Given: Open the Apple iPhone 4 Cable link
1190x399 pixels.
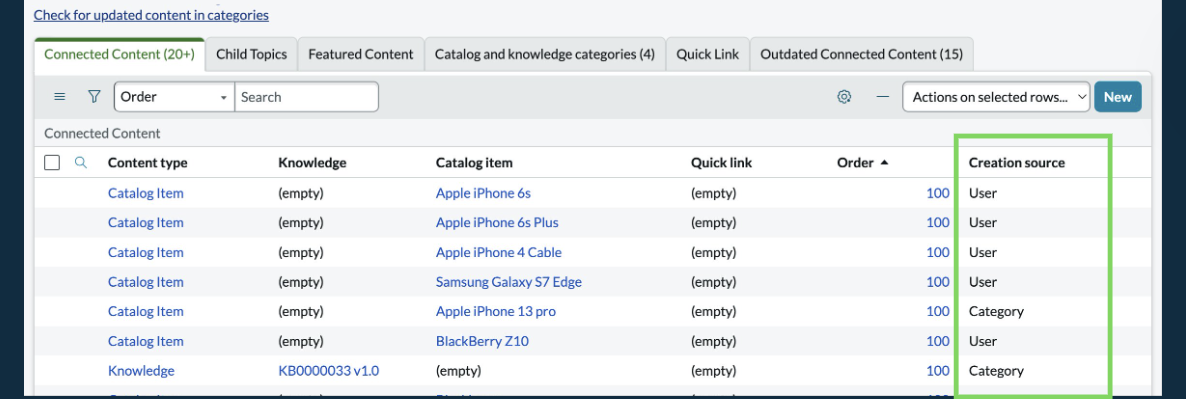Looking at the screenshot, I should pyautogui.click(x=499, y=252).
